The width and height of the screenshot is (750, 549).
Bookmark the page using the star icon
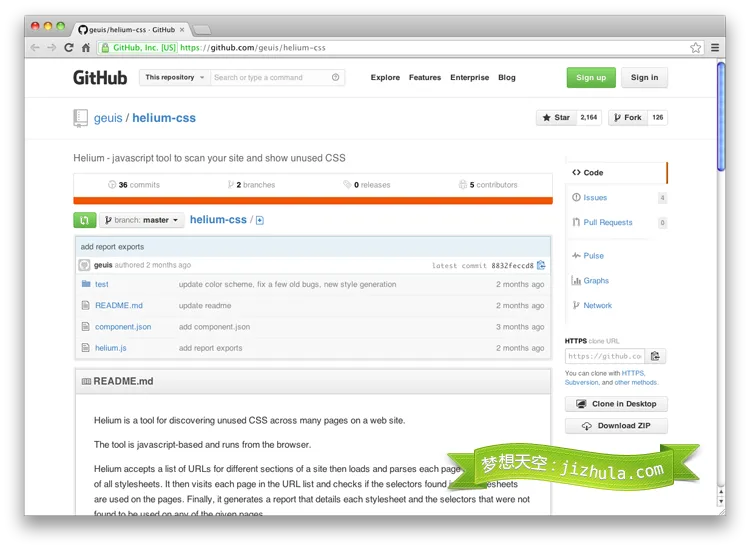695,48
